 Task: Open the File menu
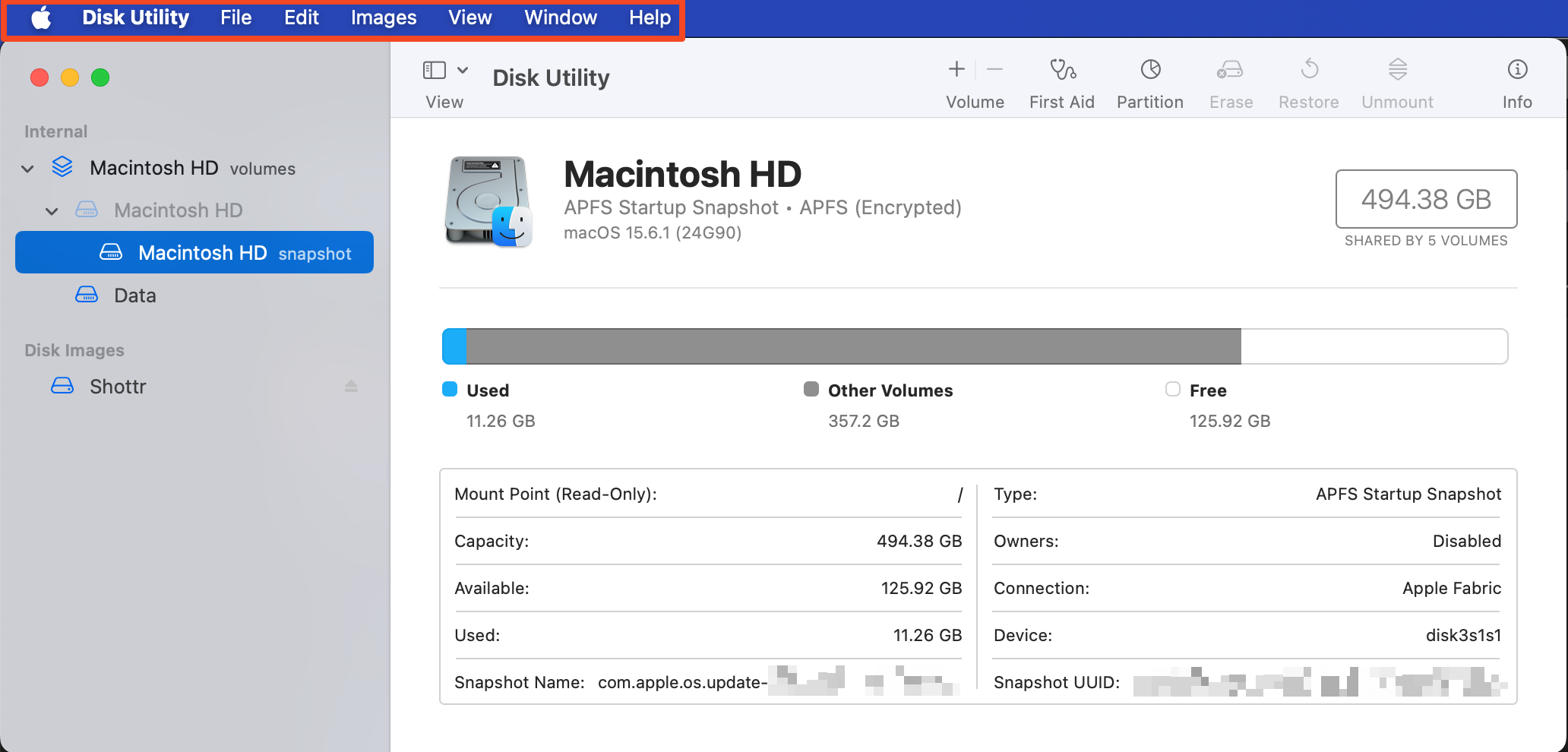236,17
